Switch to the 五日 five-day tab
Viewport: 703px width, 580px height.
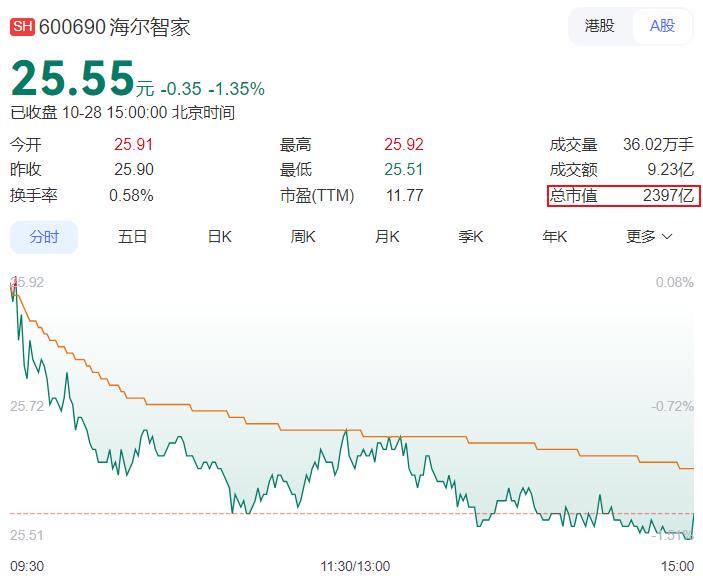132,237
